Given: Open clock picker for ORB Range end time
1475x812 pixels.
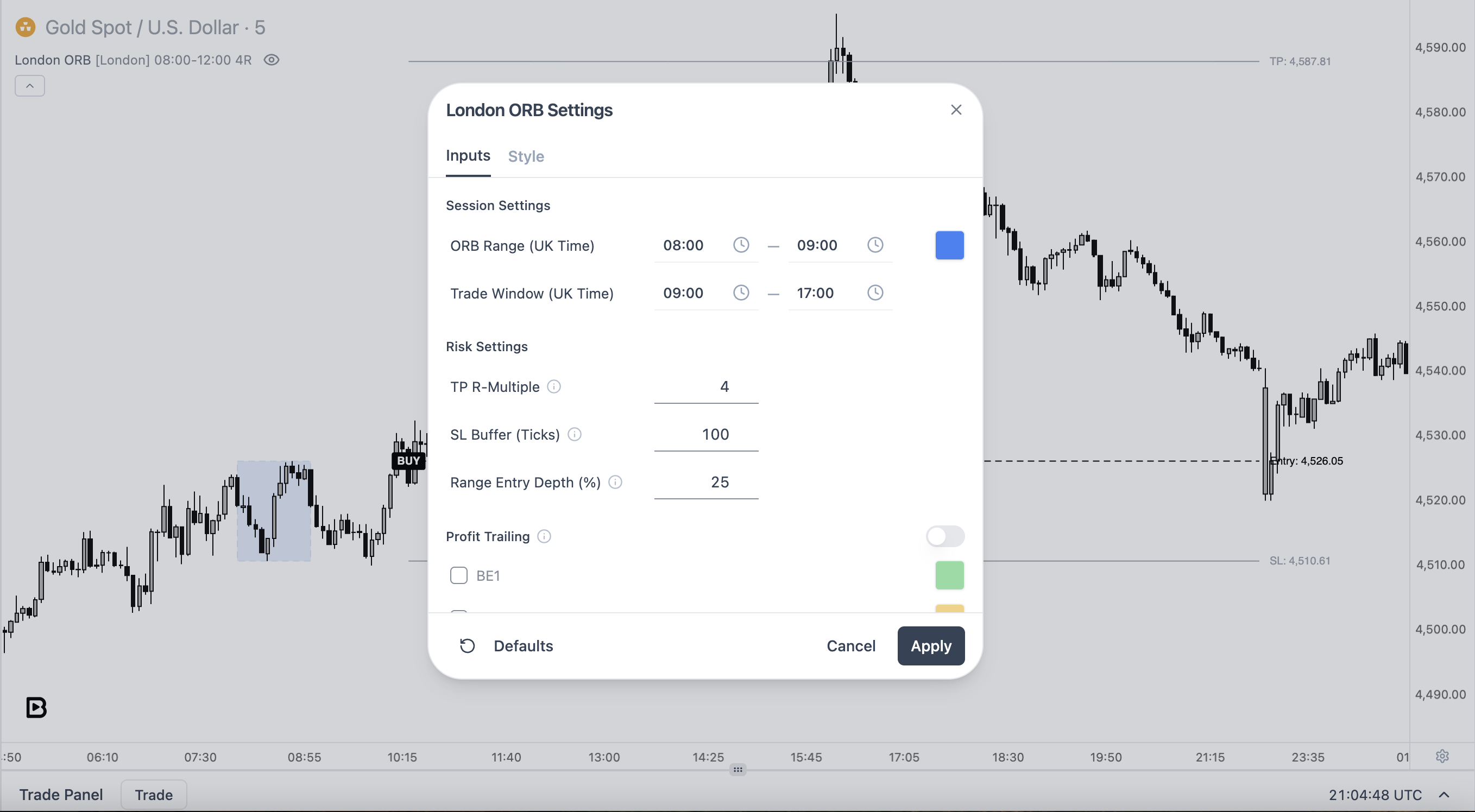Looking at the screenshot, I should [875, 245].
